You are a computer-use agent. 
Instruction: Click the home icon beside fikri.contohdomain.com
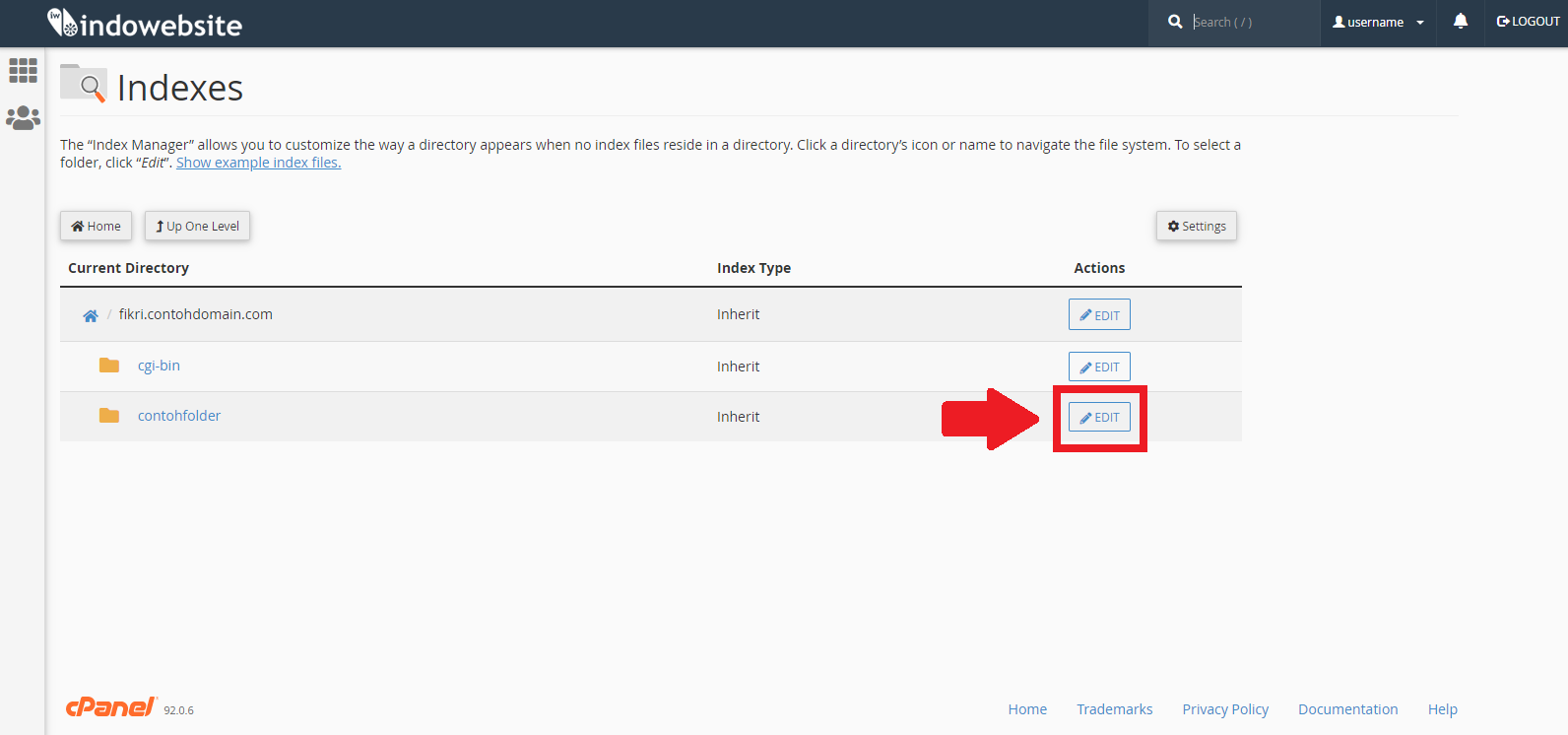point(91,315)
